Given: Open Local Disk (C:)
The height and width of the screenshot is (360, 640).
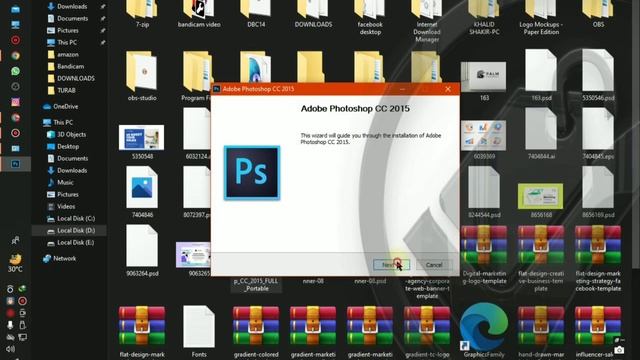Looking at the screenshot, I should [76, 218].
